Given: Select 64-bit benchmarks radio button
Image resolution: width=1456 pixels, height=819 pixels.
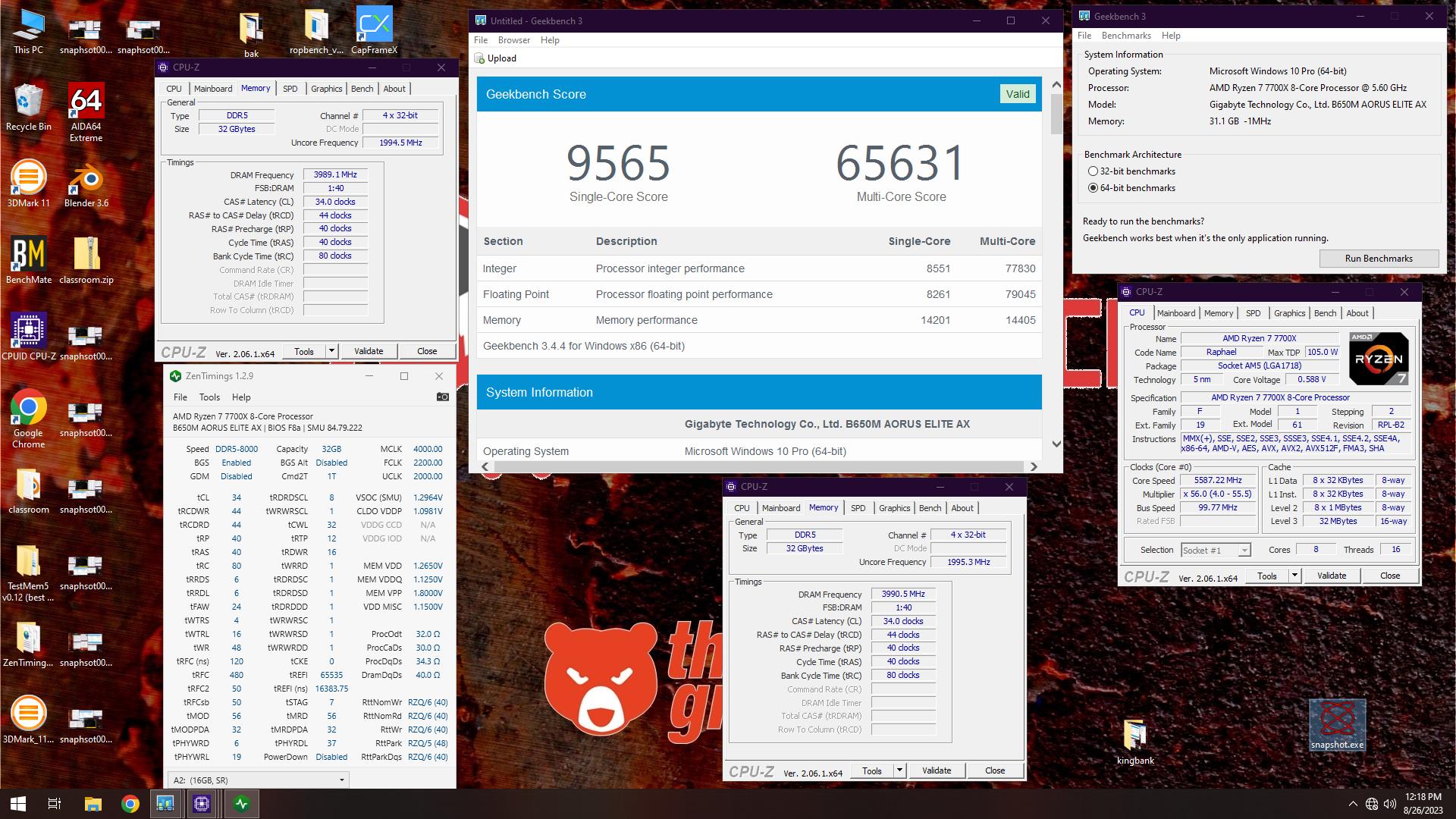Looking at the screenshot, I should point(1093,188).
